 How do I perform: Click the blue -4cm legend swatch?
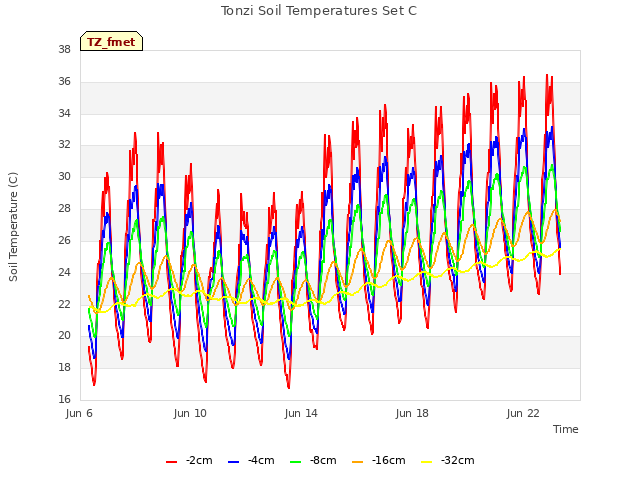click(233, 461)
